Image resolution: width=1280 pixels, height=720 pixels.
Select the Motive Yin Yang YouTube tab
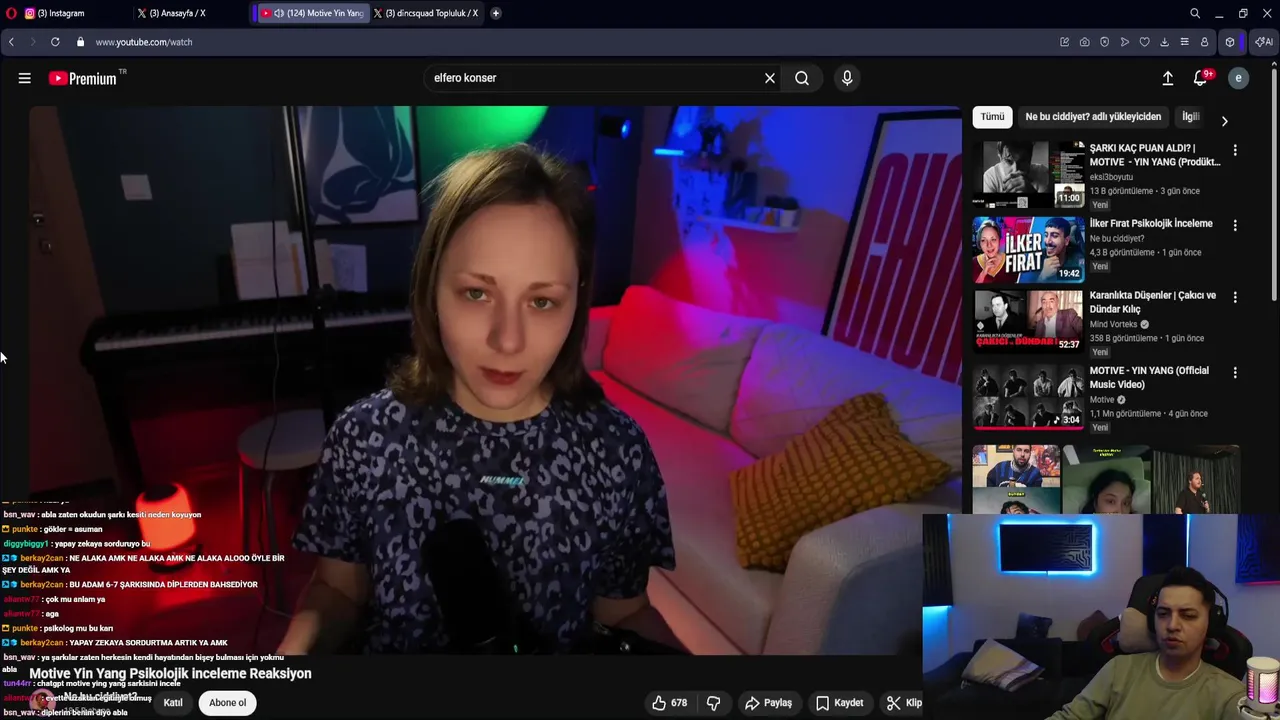(x=312, y=13)
